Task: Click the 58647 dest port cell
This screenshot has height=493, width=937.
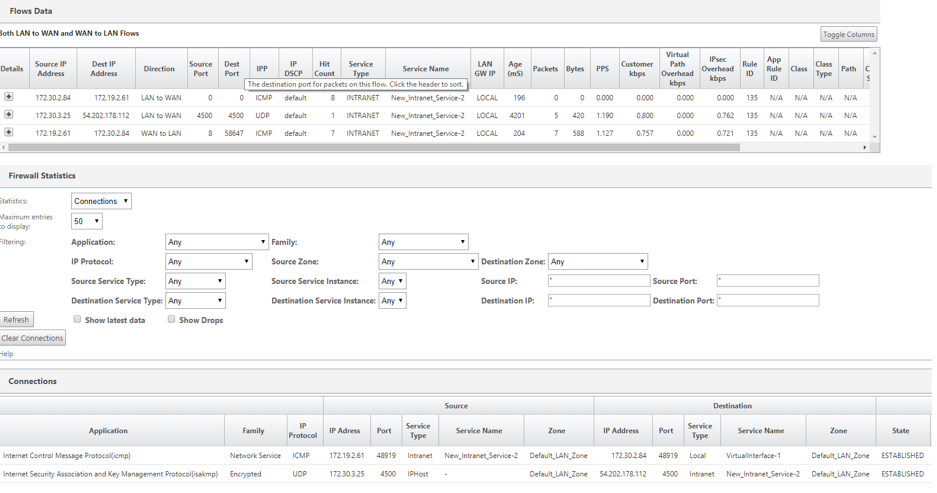Action: click(x=234, y=133)
